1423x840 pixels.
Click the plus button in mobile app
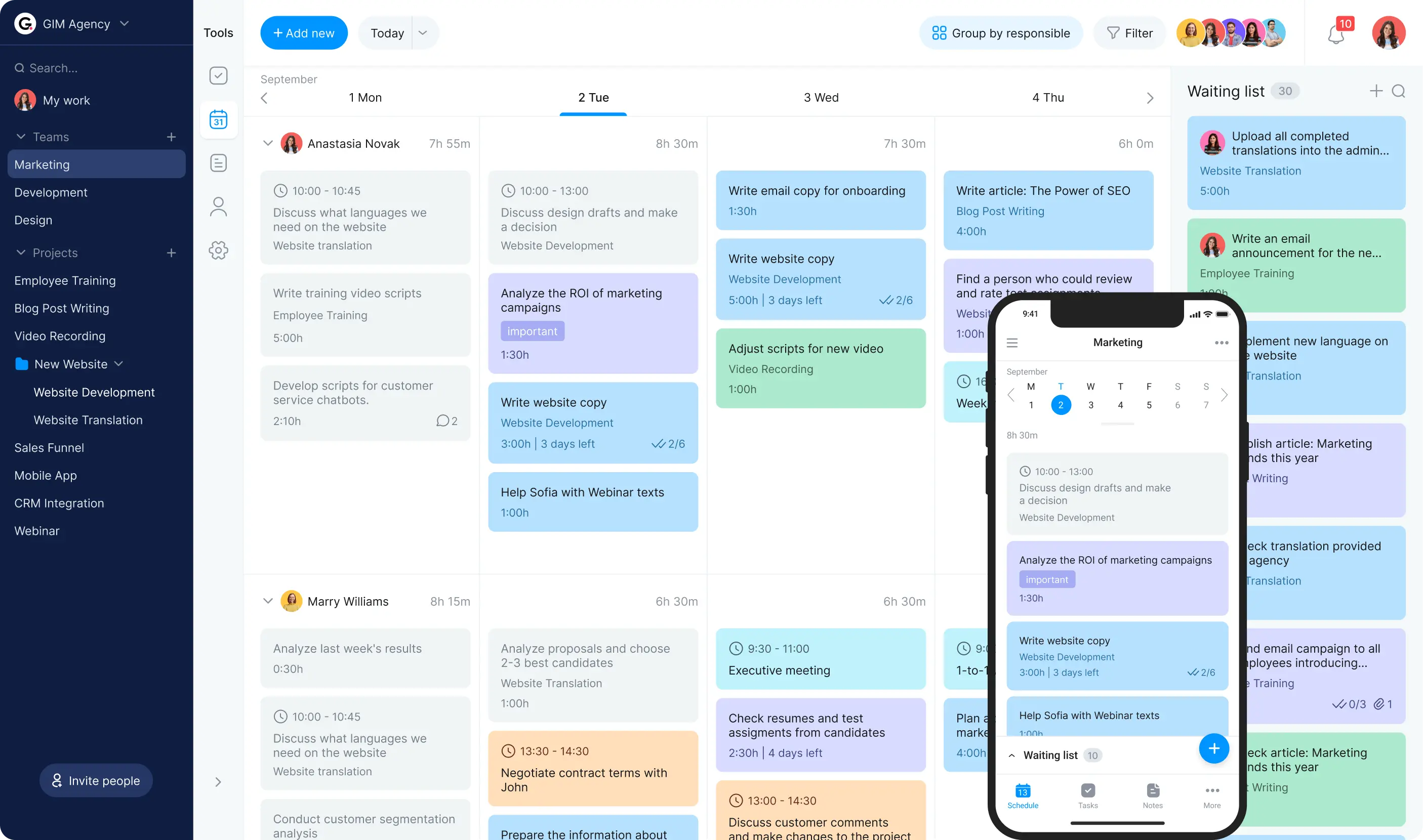click(1213, 748)
